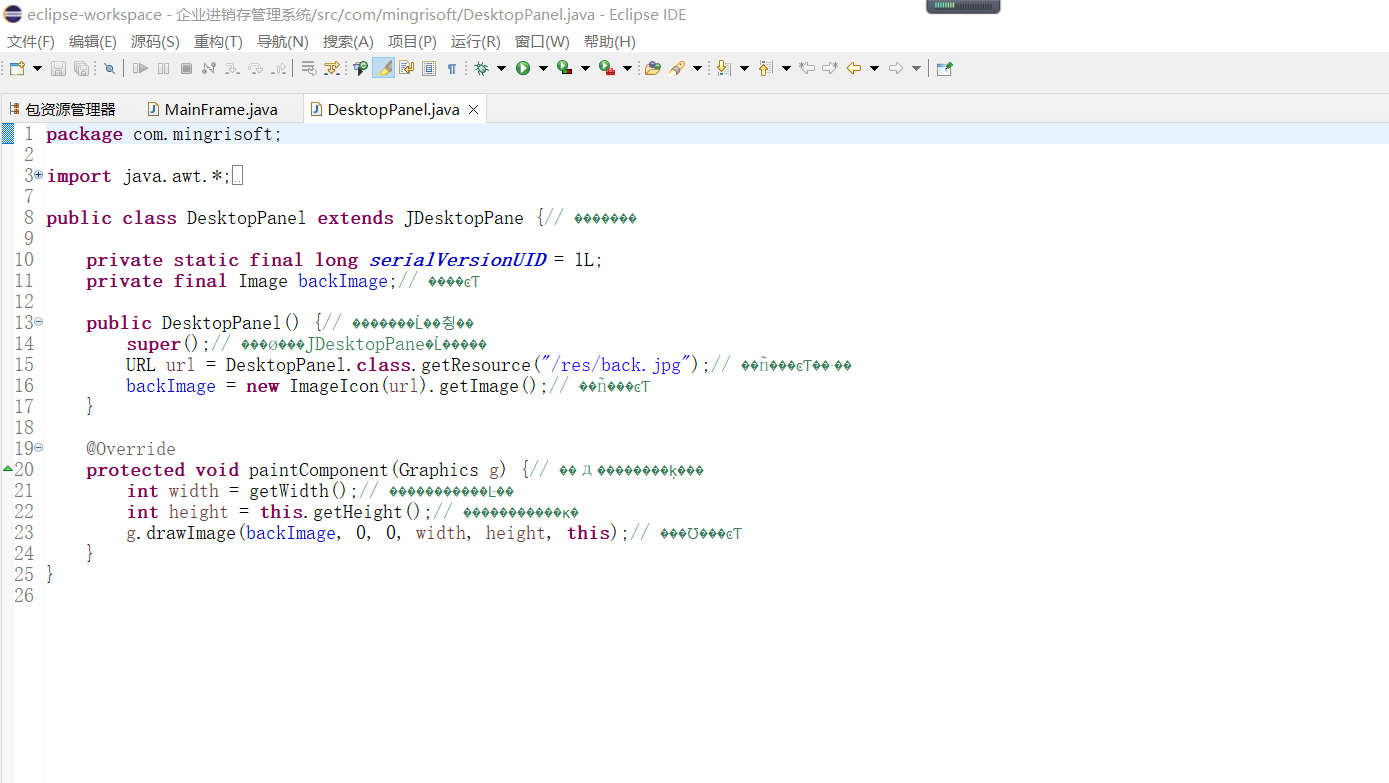The width and height of the screenshot is (1389, 783).
Task: Collapse the paintComponent method at line 19
Action: click(x=39, y=447)
